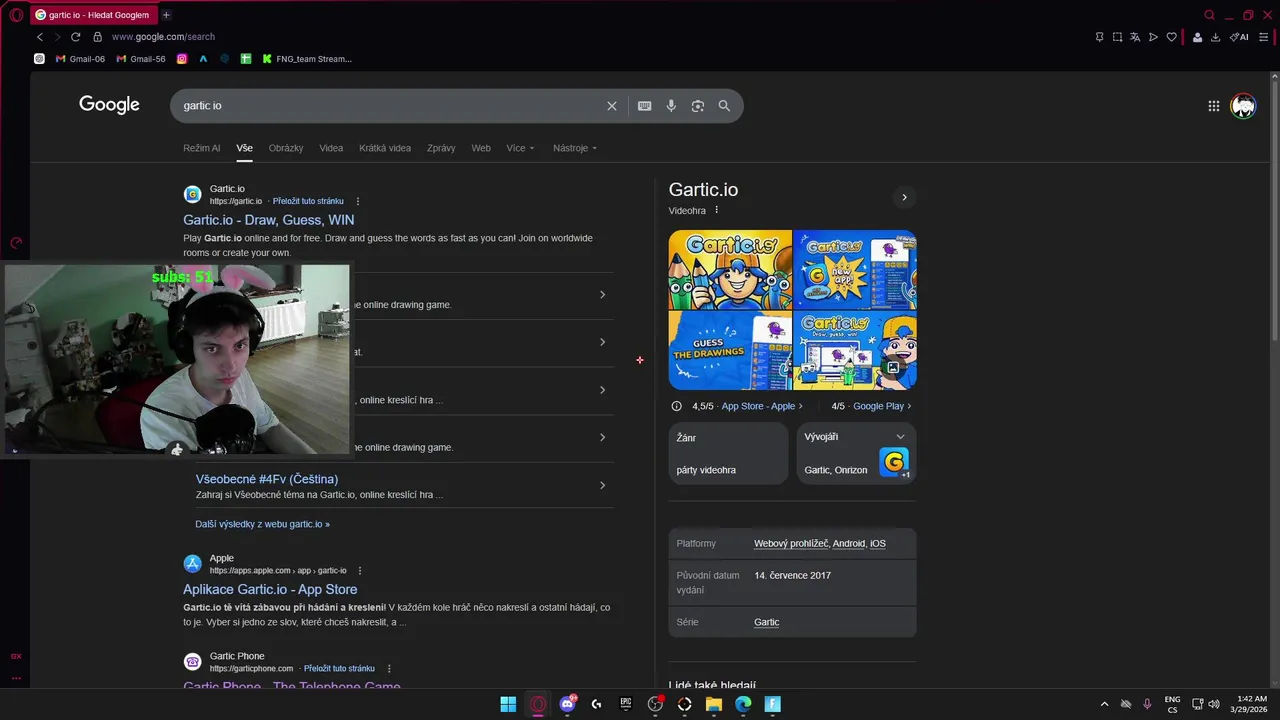Viewport: 1280px width, 720px height.
Task: Open the Všeobecné #4Fv (Čeština) sitelink
Action: click(267, 479)
